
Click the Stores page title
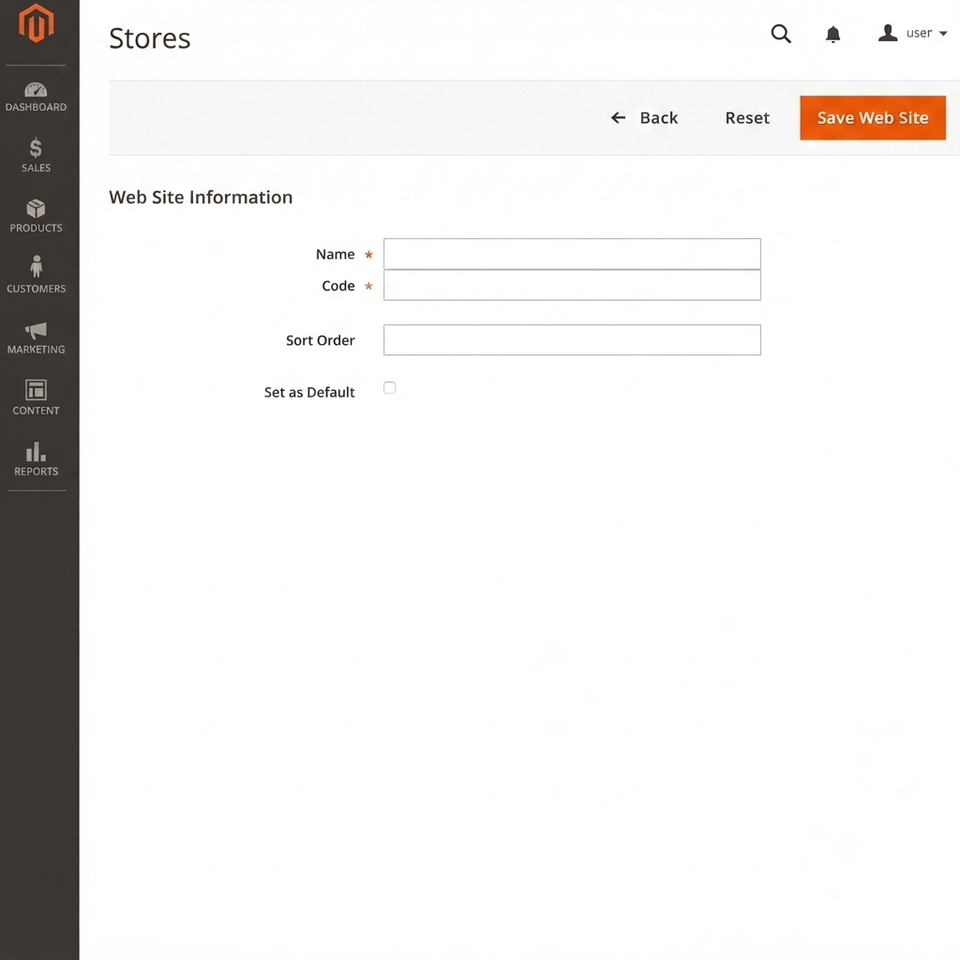point(150,38)
